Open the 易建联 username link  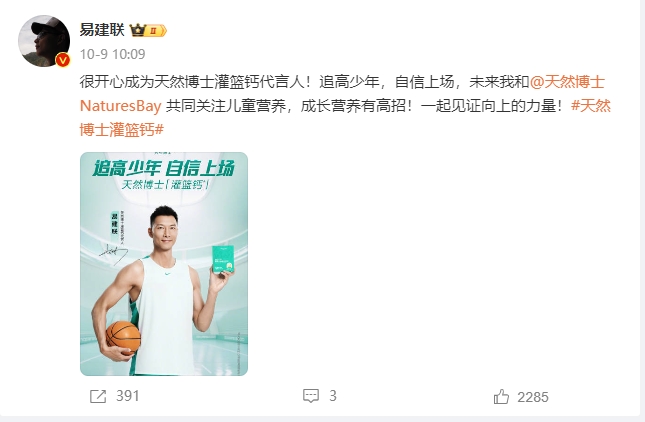[x=102, y=30]
